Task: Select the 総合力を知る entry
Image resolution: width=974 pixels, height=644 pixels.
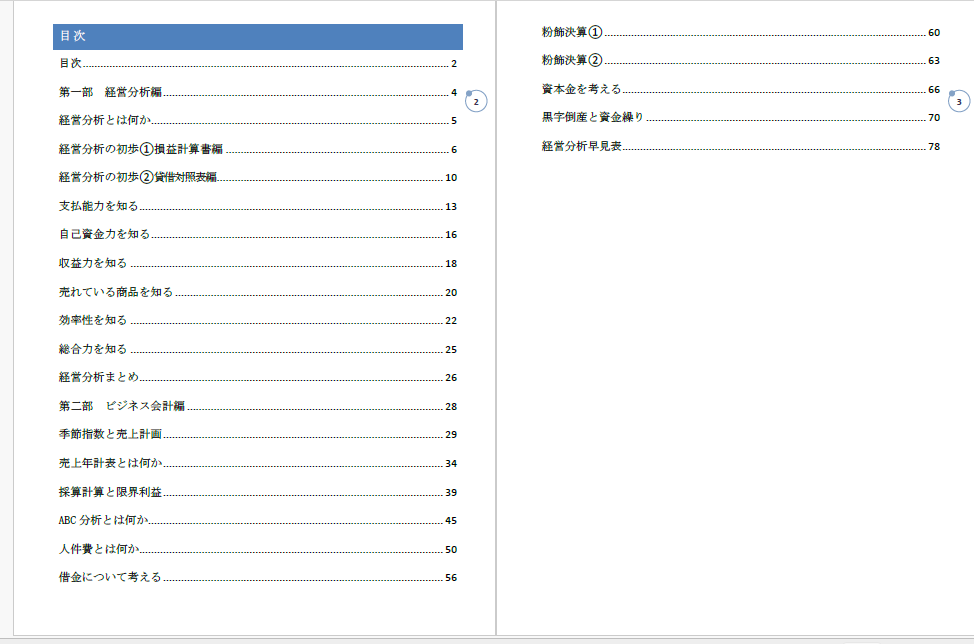Action: point(93,349)
